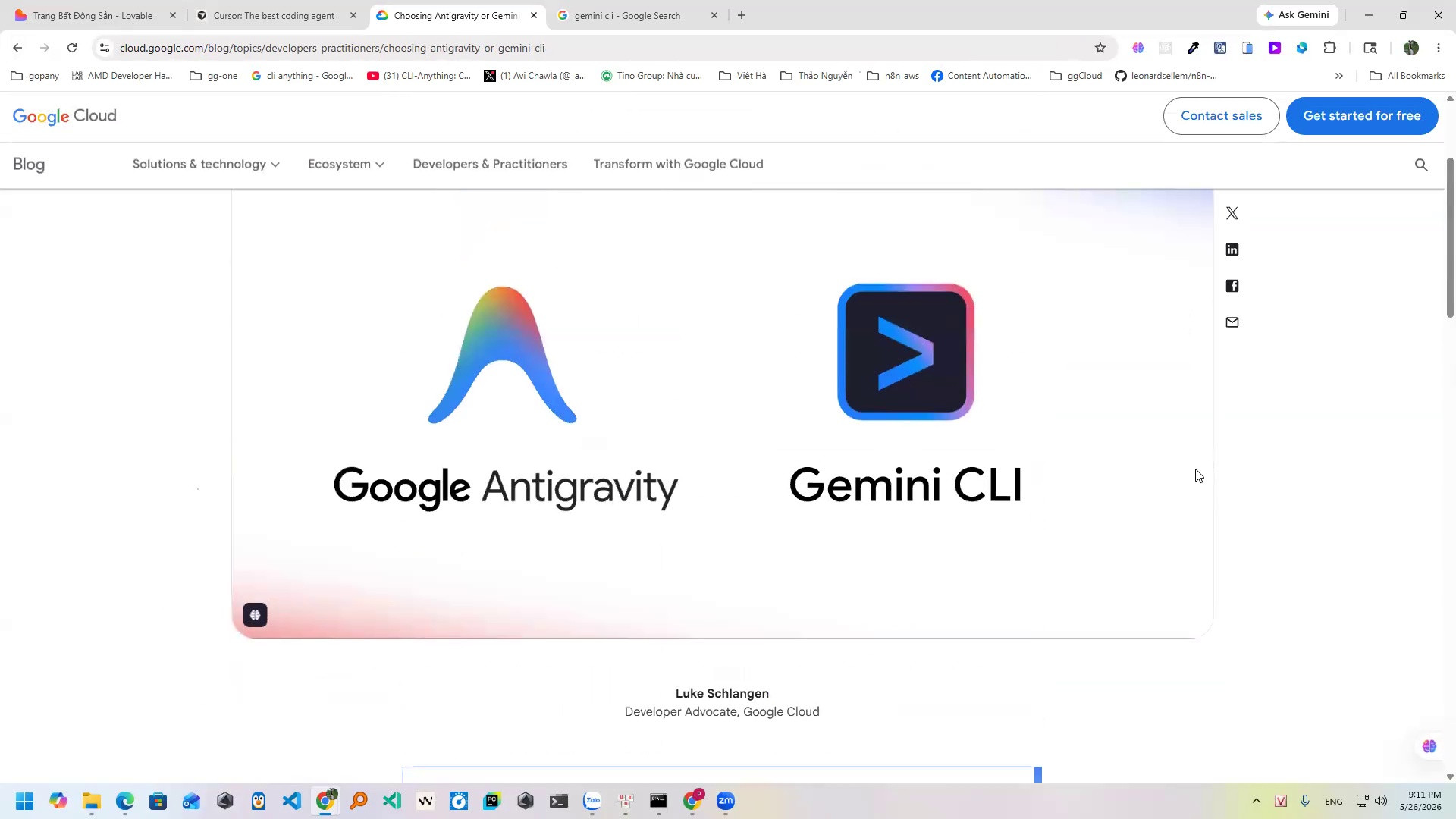Open Transform with Google Cloud section
The width and height of the screenshot is (1456, 819).
pyautogui.click(x=679, y=165)
